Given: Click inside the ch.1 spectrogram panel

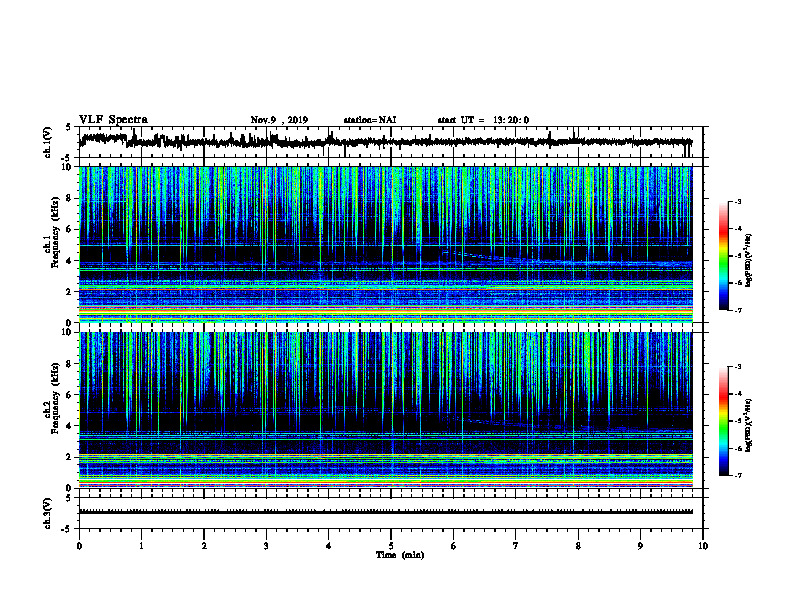Looking at the screenshot, I should tap(386, 244).
